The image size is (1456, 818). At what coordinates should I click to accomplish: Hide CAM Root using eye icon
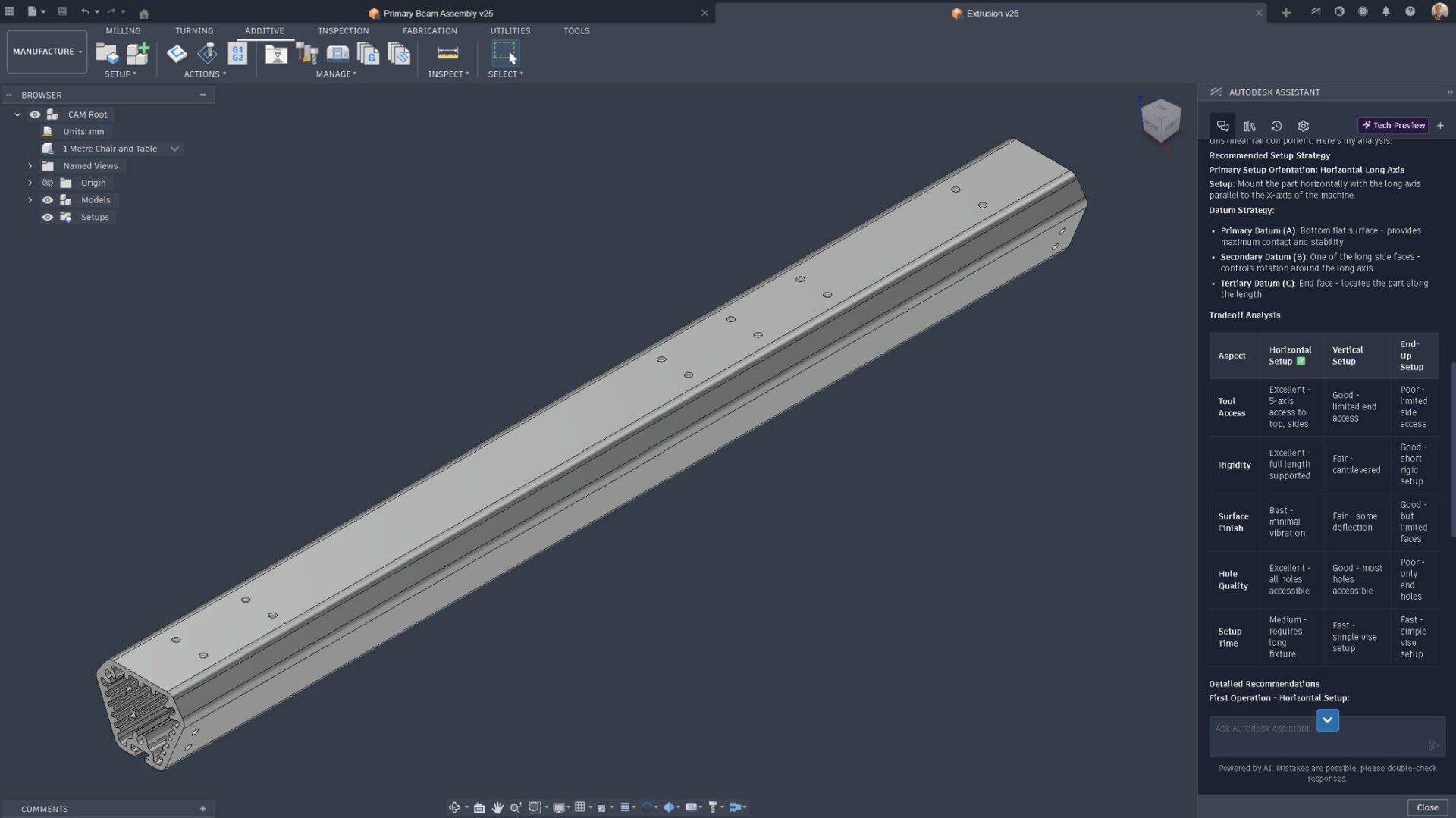tap(35, 114)
